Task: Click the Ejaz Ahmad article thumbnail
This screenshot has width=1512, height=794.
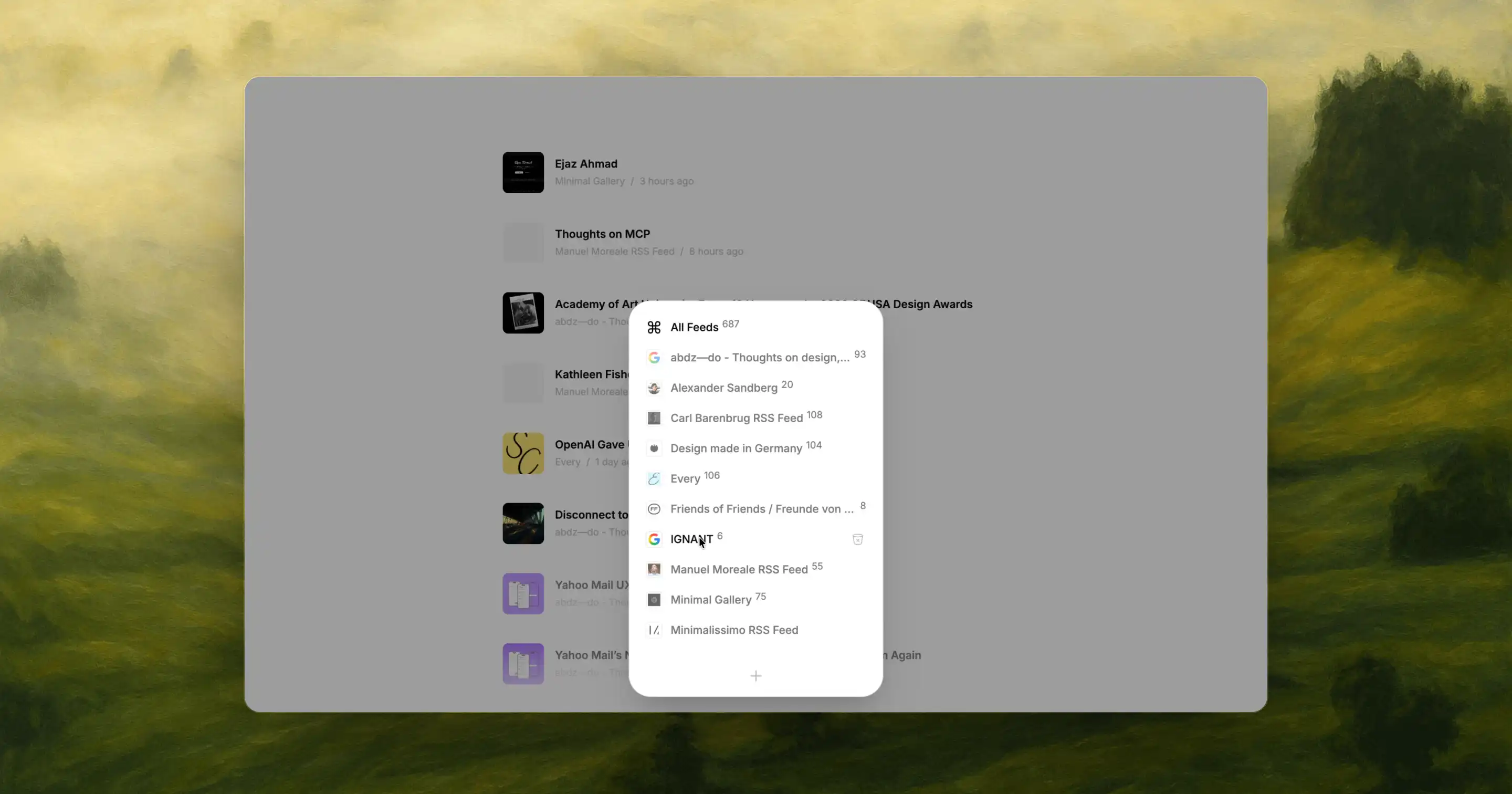Action: coord(523,173)
